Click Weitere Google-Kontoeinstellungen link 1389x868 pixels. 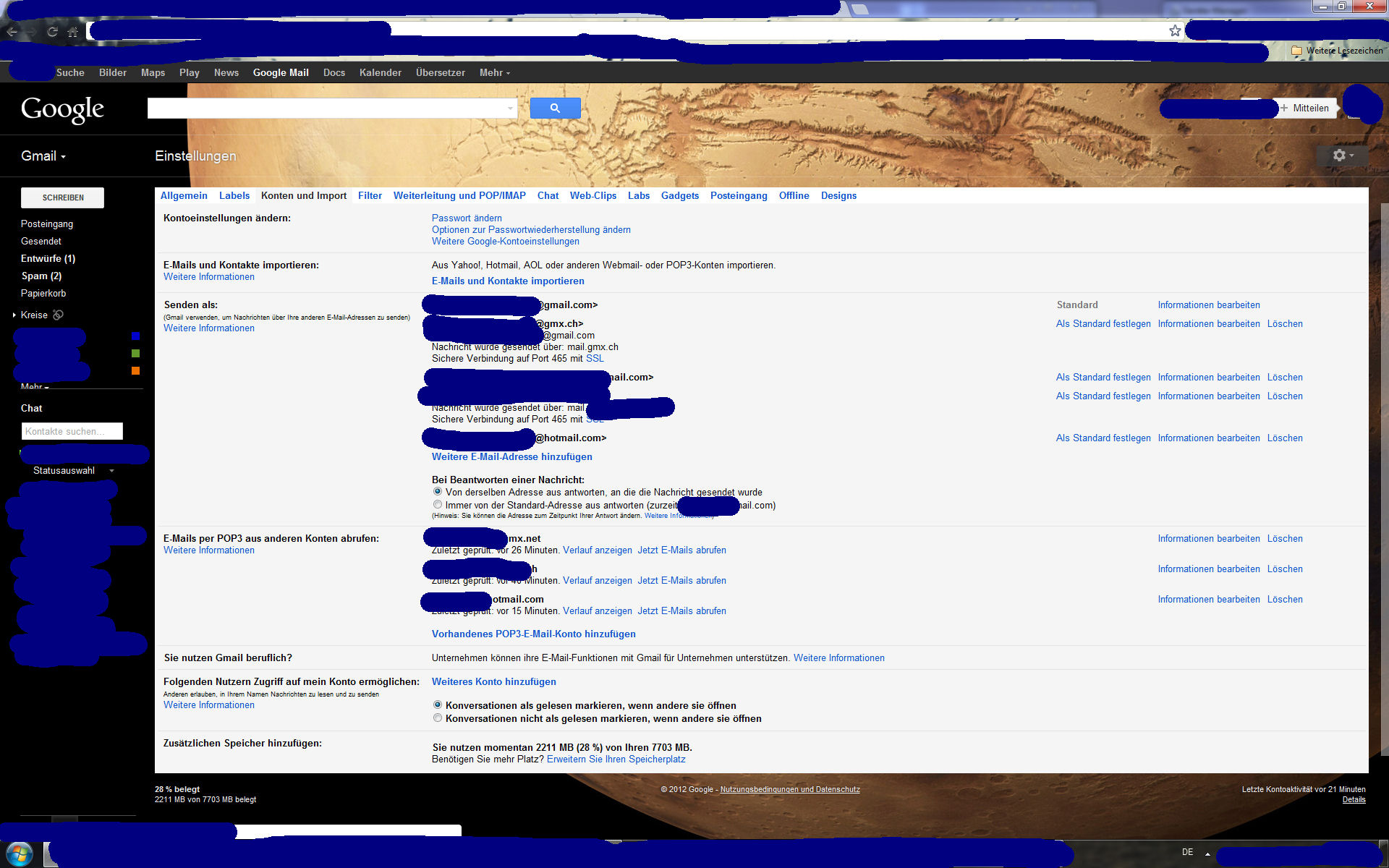pos(506,241)
